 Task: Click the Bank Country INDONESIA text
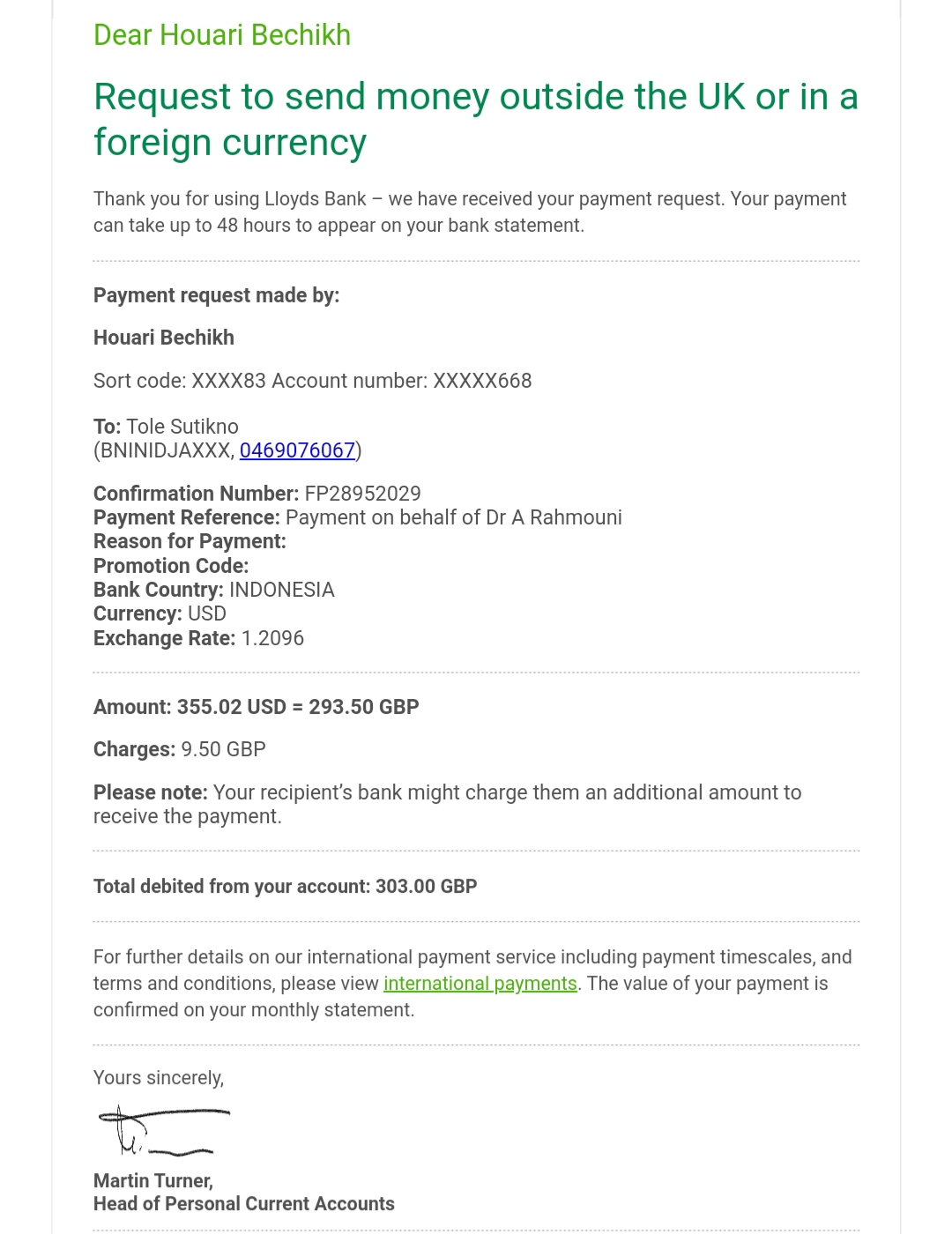point(214,590)
